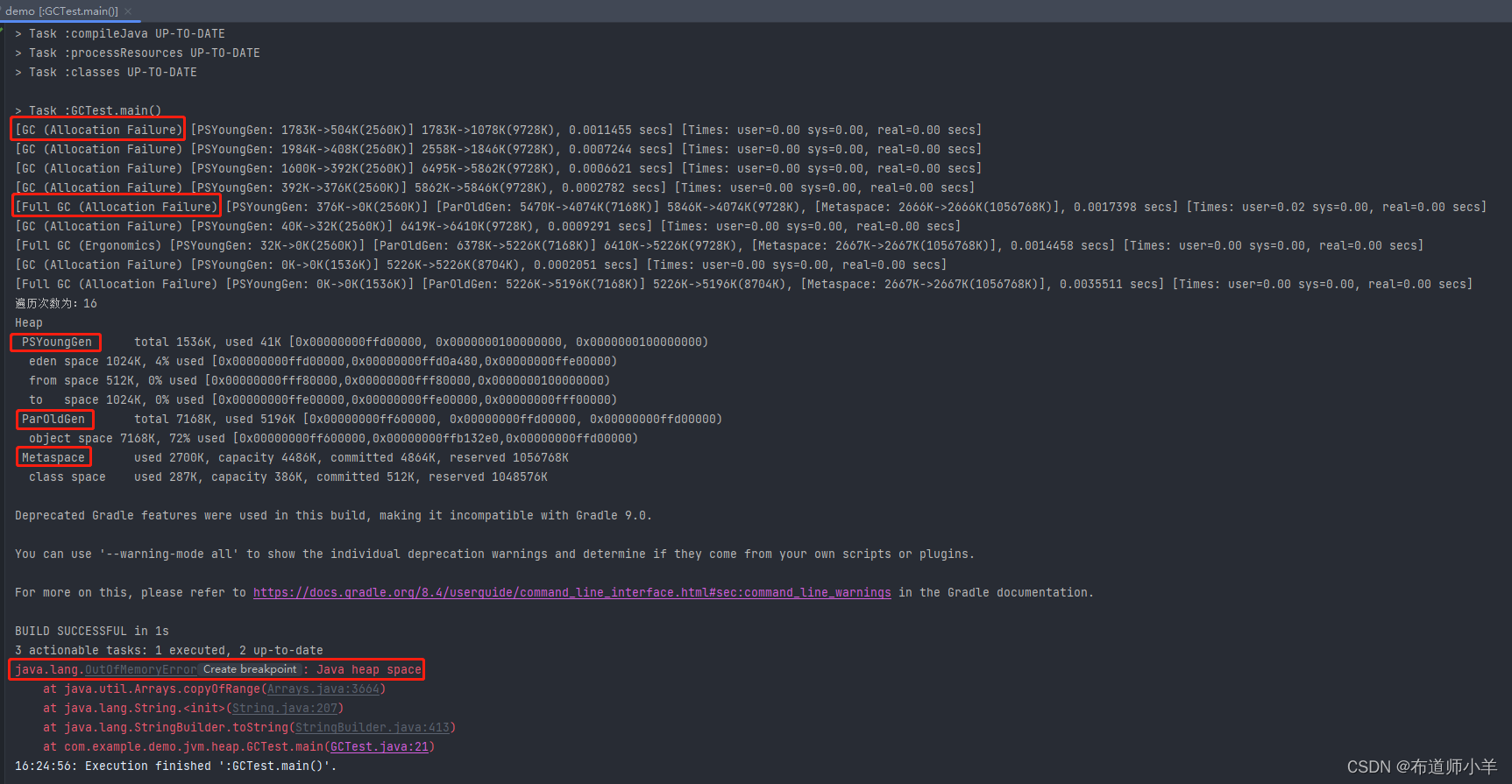The image size is (1512, 784).
Task: Open the String.java:207 stack trace link
Action: pos(285,709)
